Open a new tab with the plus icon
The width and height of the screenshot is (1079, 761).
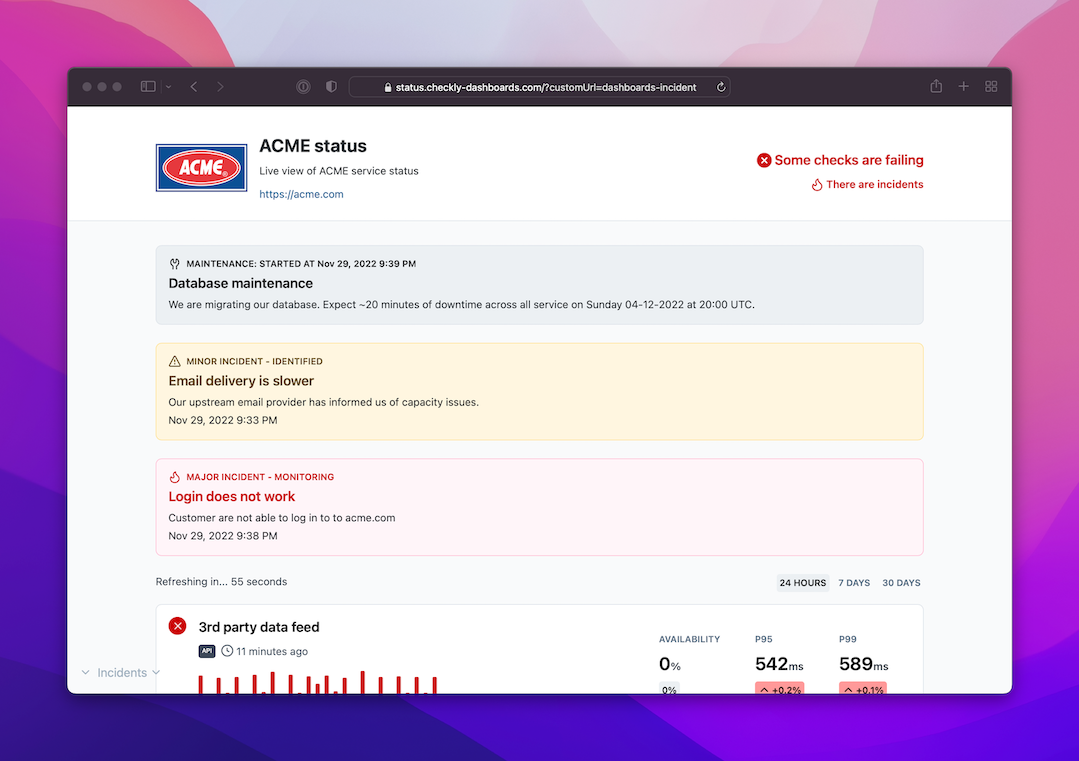click(964, 87)
